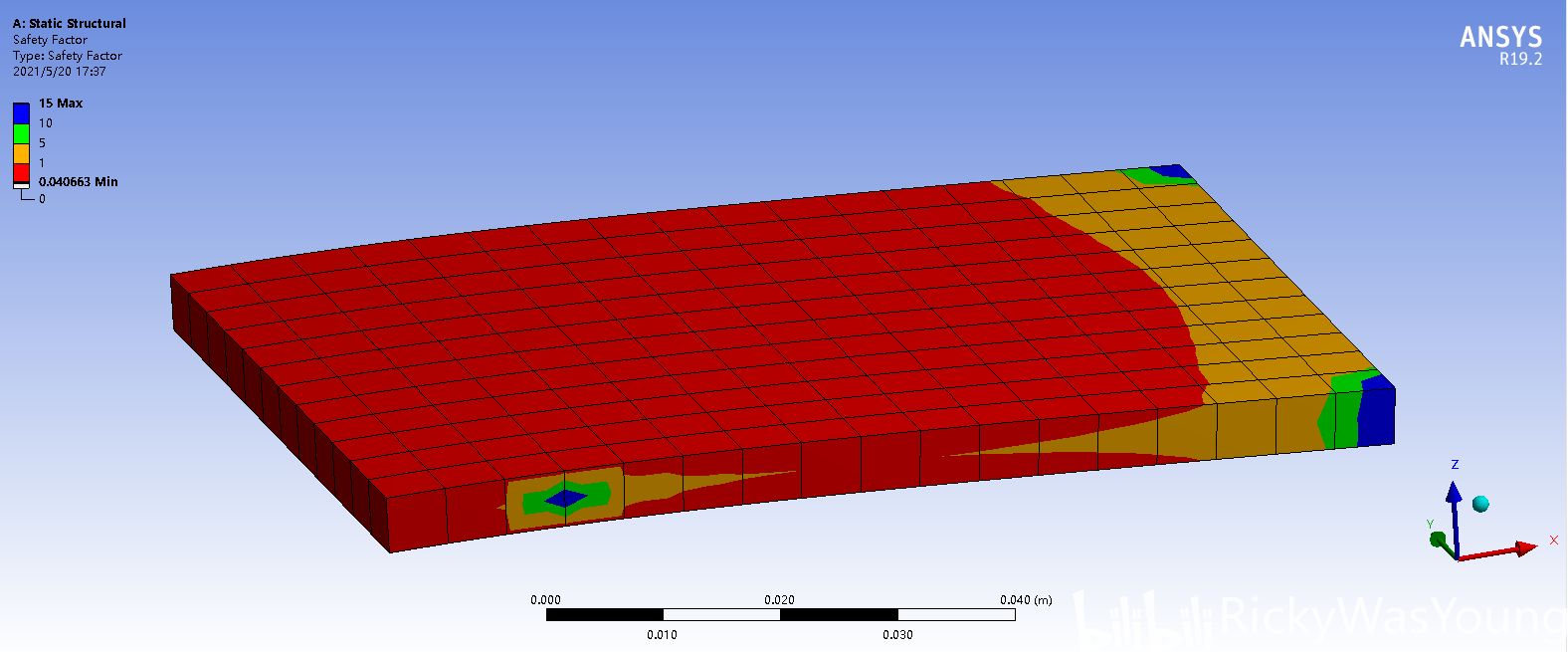Select the green patch at far top corner

1144,176
